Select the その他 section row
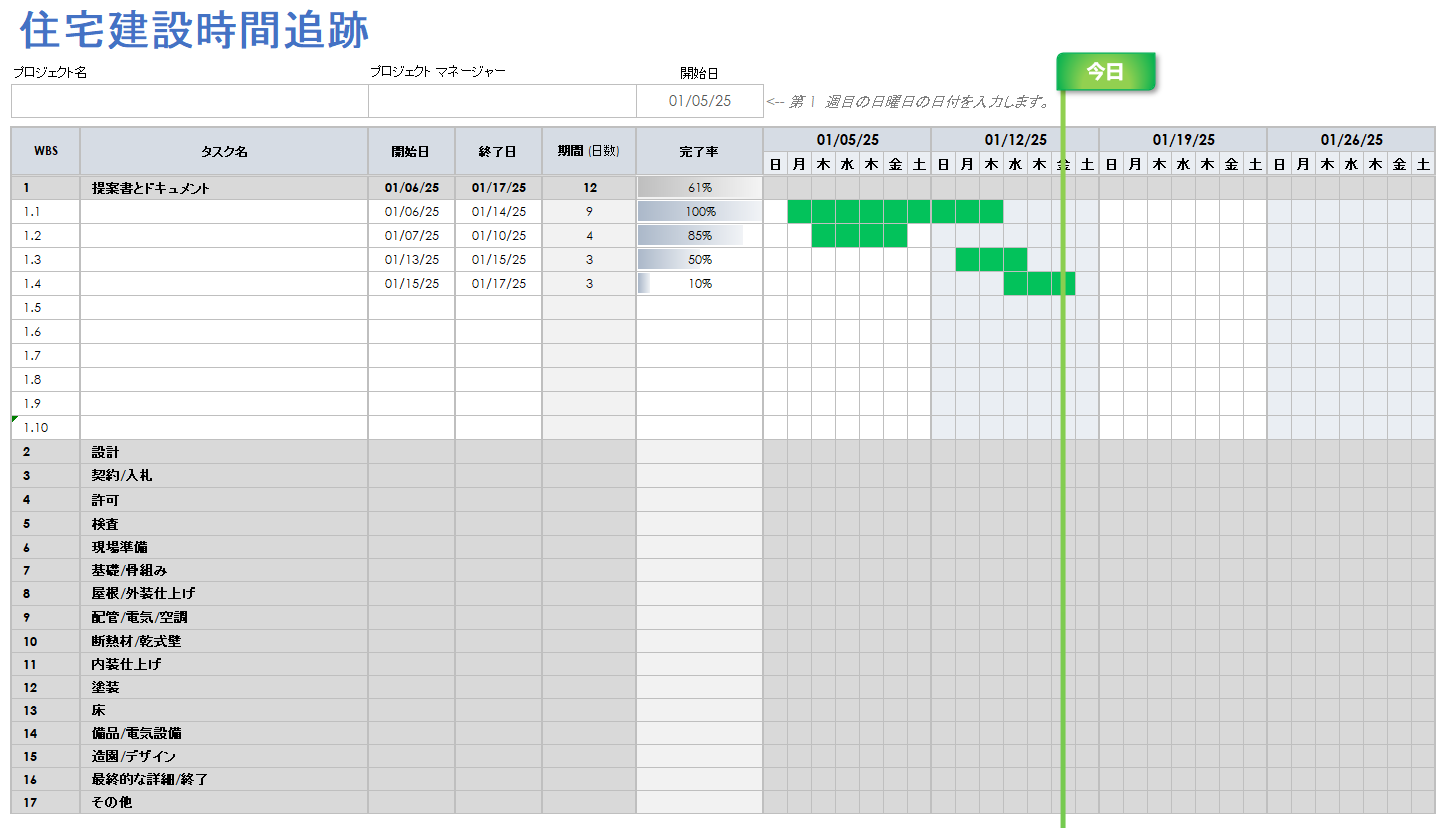The height and width of the screenshot is (828, 1436). point(723,802)
